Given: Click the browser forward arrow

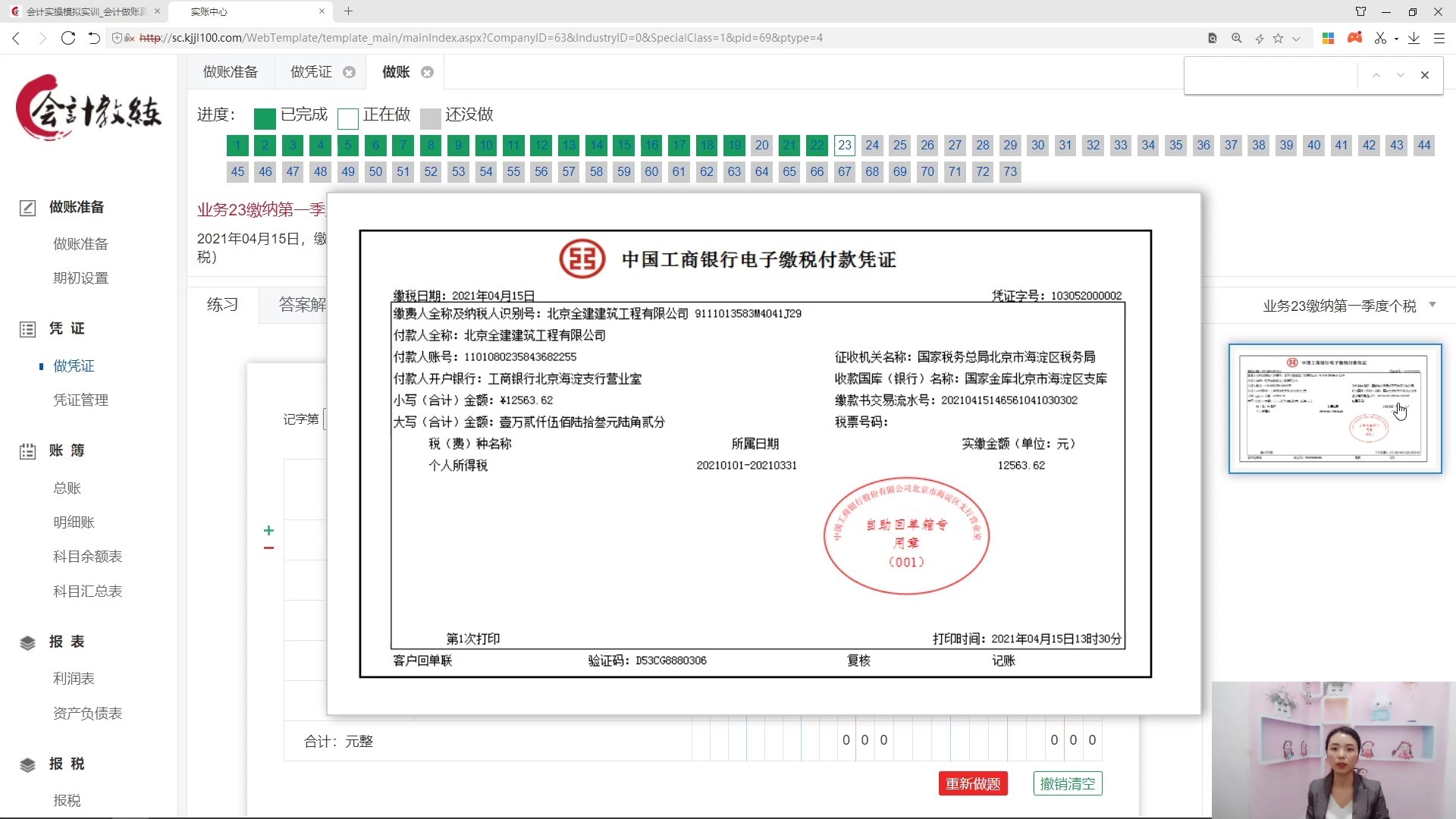Looking at the screenshot, I should coord(42,38).
